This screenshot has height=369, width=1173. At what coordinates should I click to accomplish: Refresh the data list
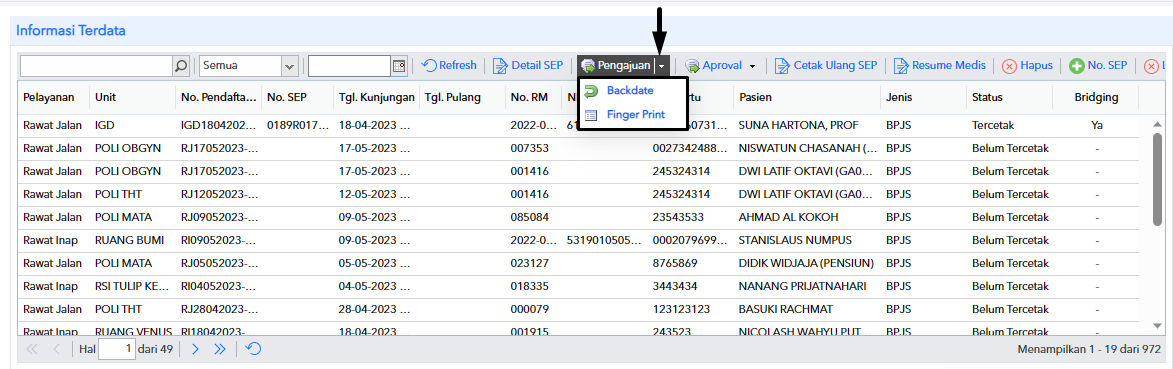[450, 65]
